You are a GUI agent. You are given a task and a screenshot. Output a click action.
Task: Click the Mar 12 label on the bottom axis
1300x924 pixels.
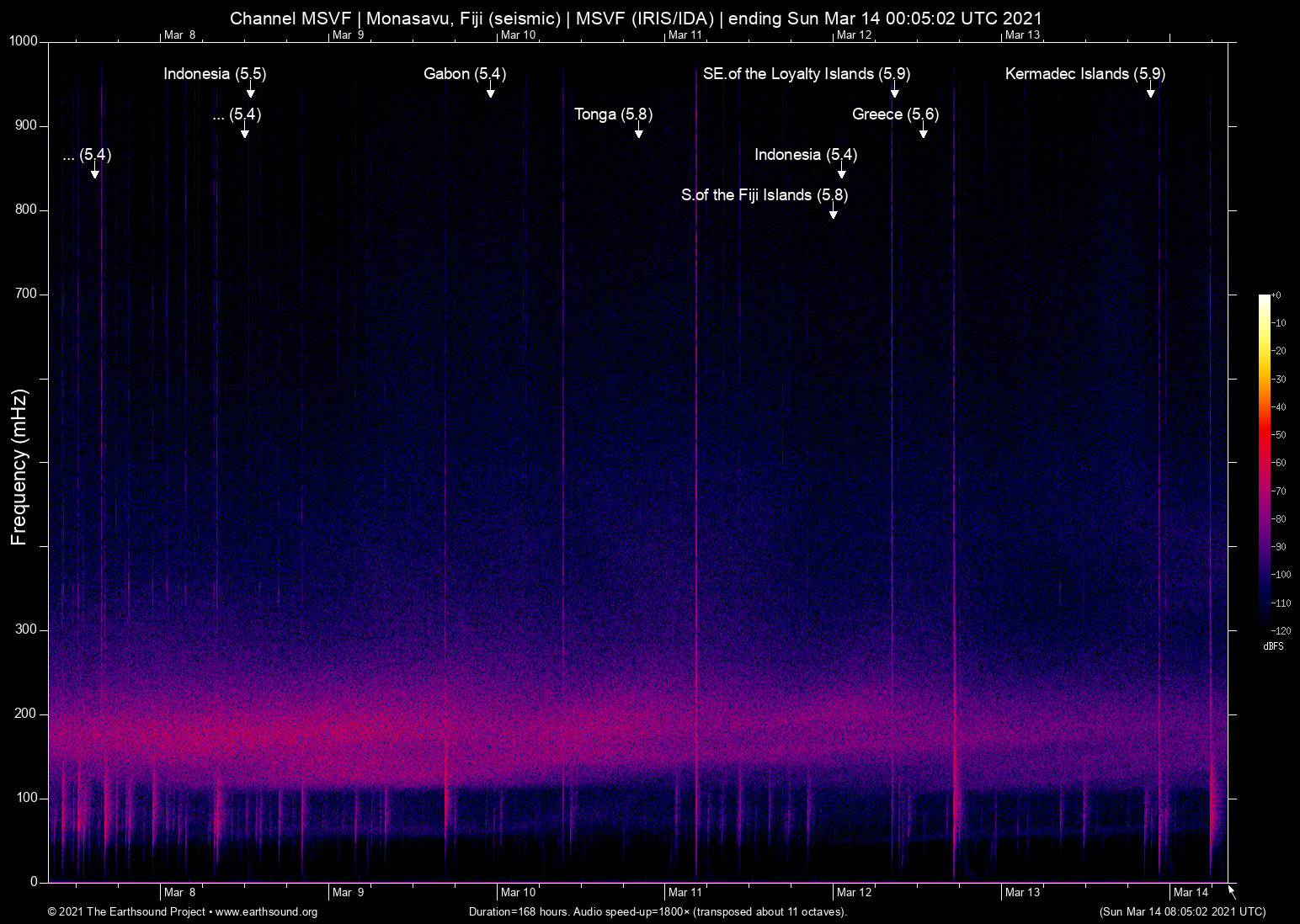[854, 892]
